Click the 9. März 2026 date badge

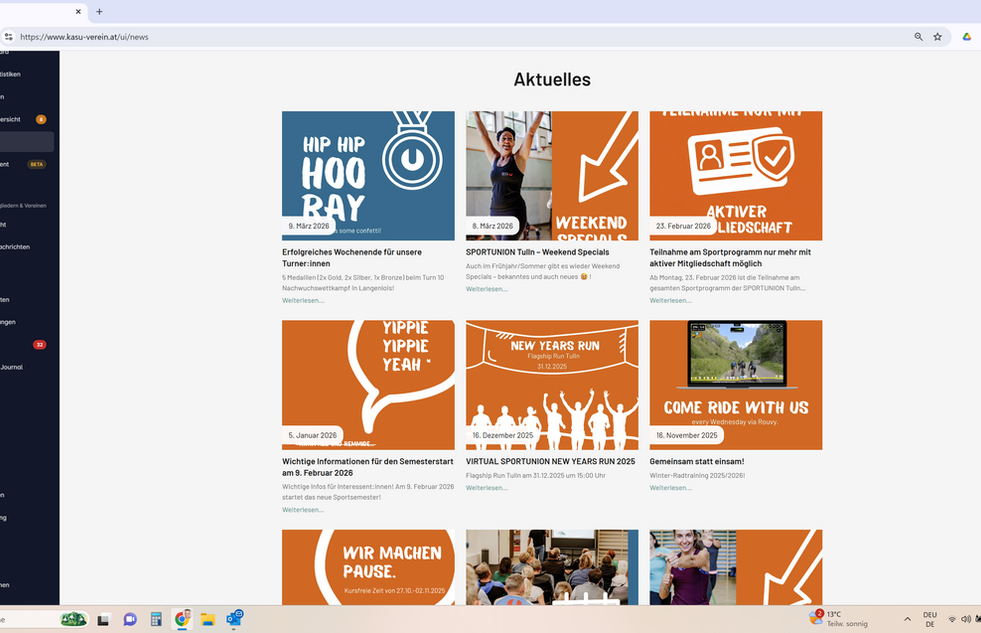tap(308, 226)
